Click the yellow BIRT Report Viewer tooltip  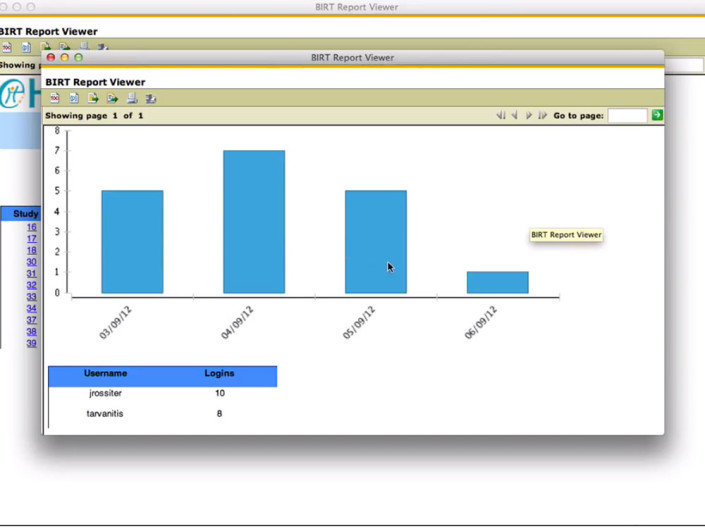[x=566, y=235]
